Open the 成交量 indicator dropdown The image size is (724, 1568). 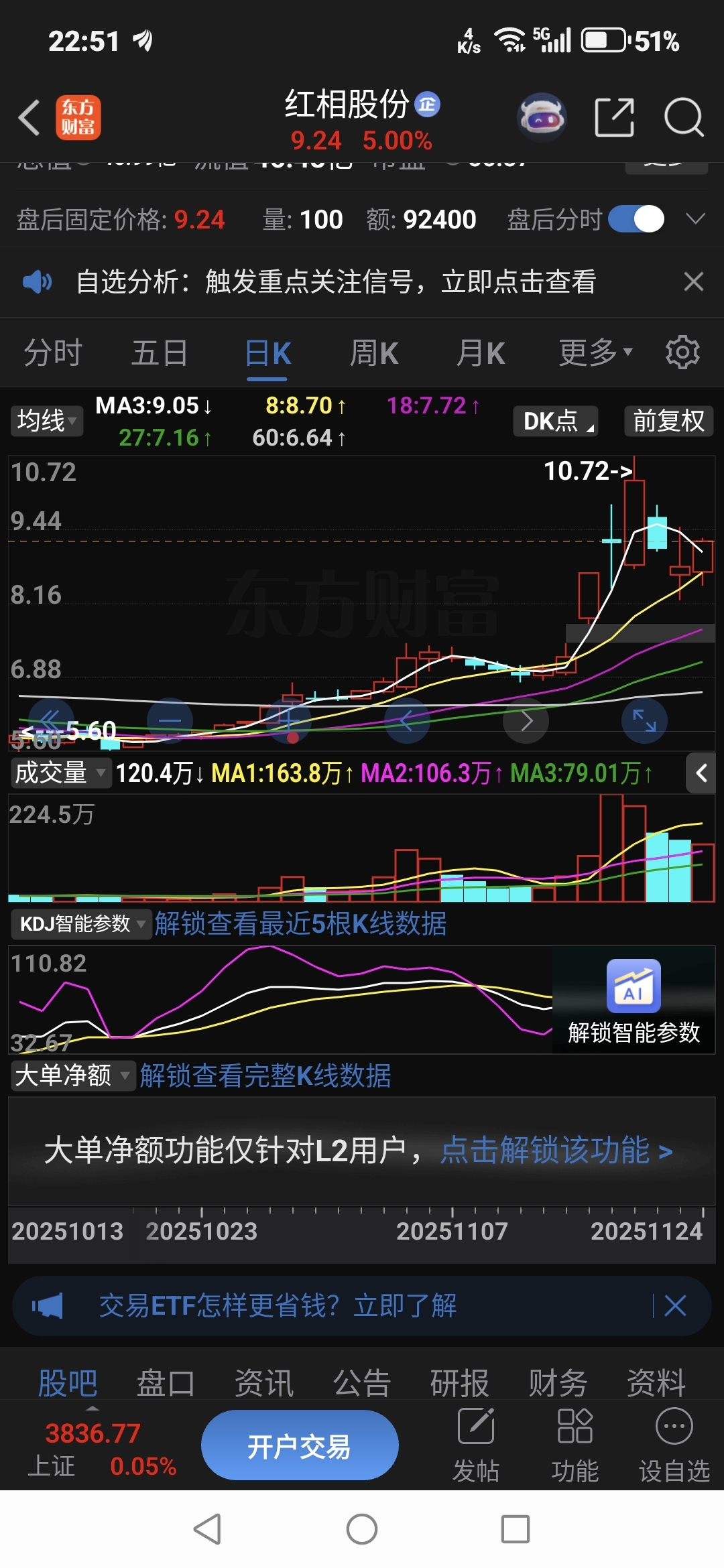60,773
